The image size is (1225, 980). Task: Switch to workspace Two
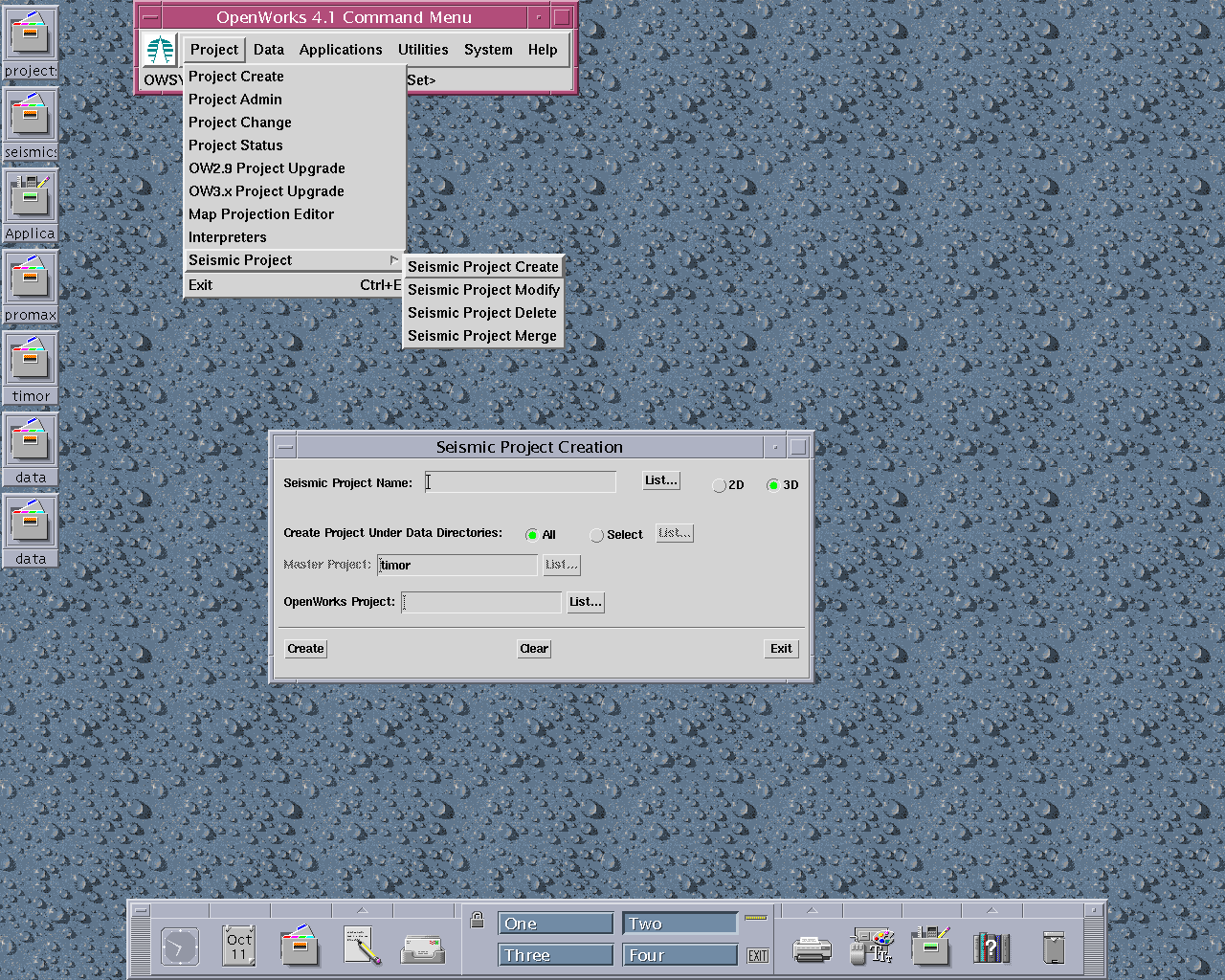[x=680, y=924]
